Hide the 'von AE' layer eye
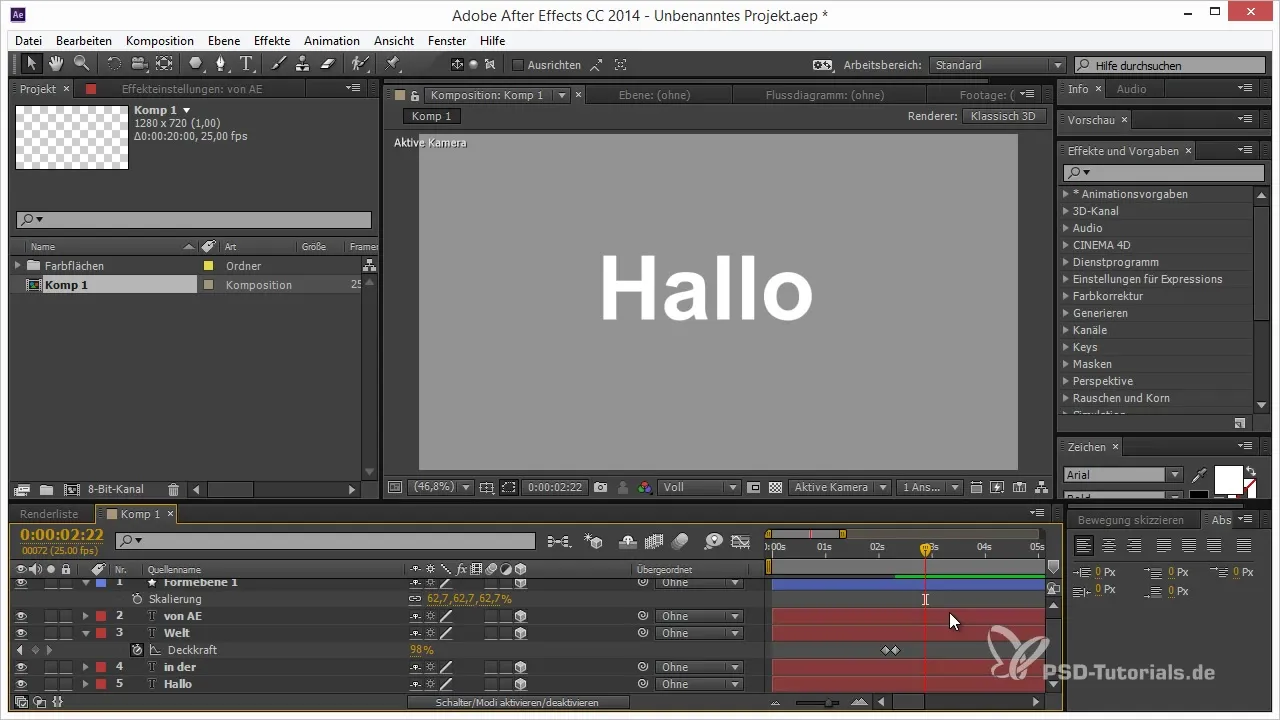 (21, 616)
